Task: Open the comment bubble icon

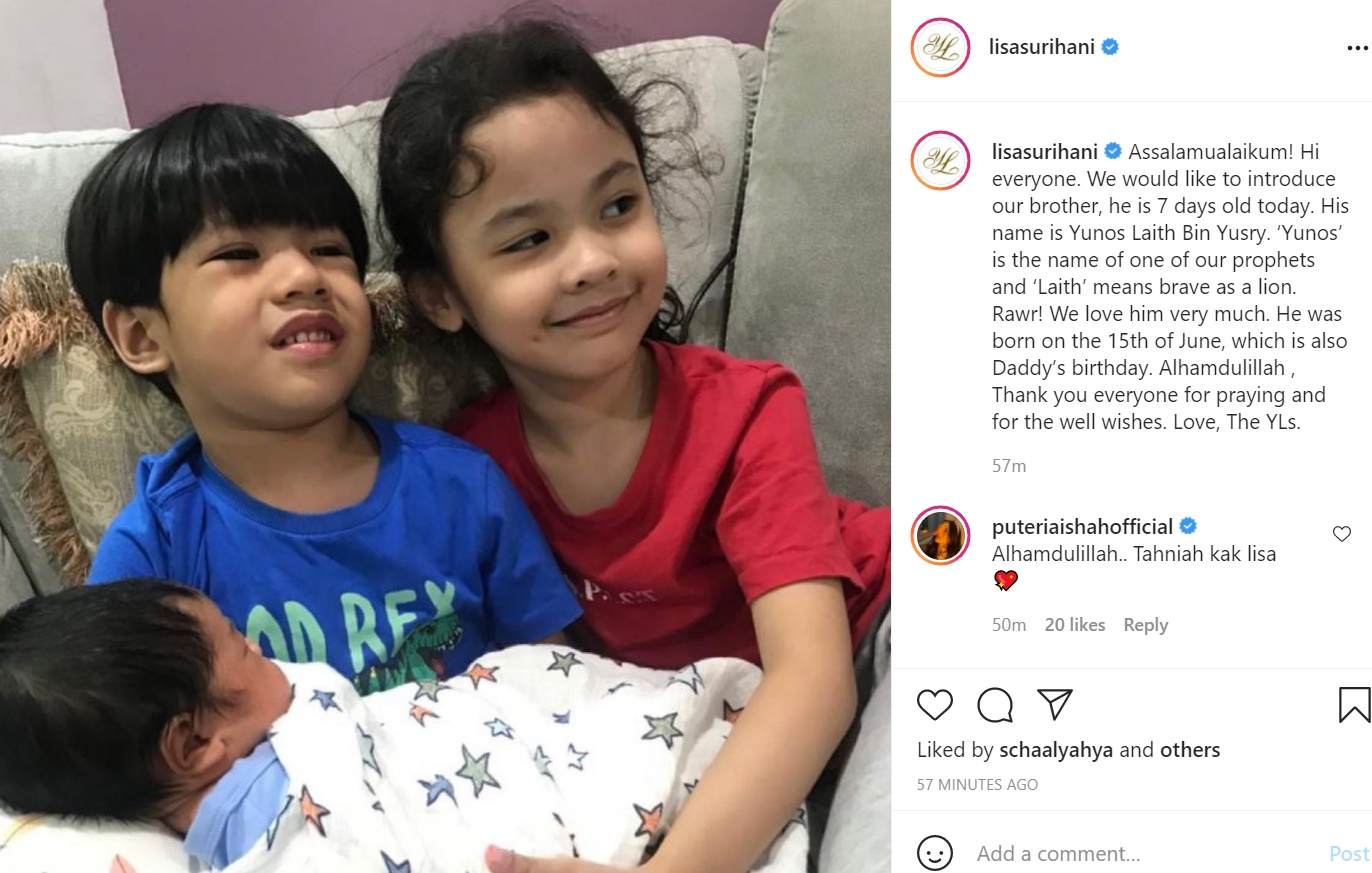Action: pyautogui.click(x=995, y=705)
